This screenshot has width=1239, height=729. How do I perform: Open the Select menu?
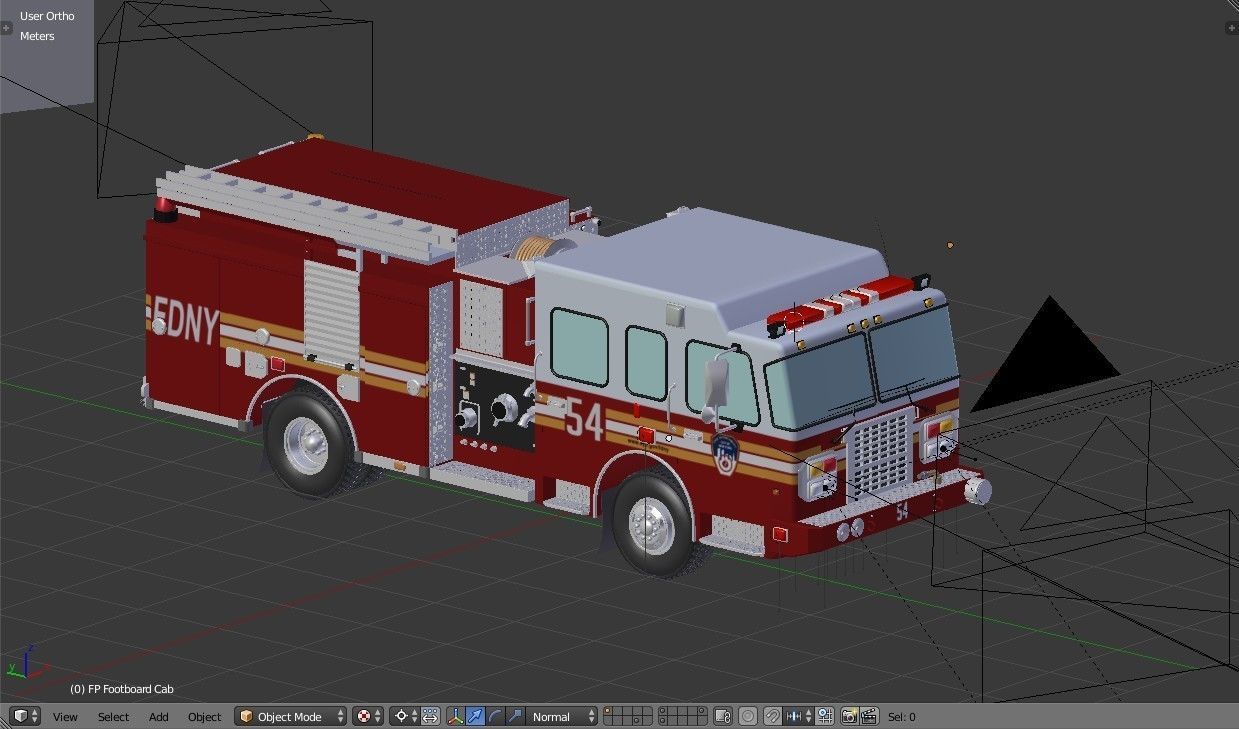click(x=113, y=717)
